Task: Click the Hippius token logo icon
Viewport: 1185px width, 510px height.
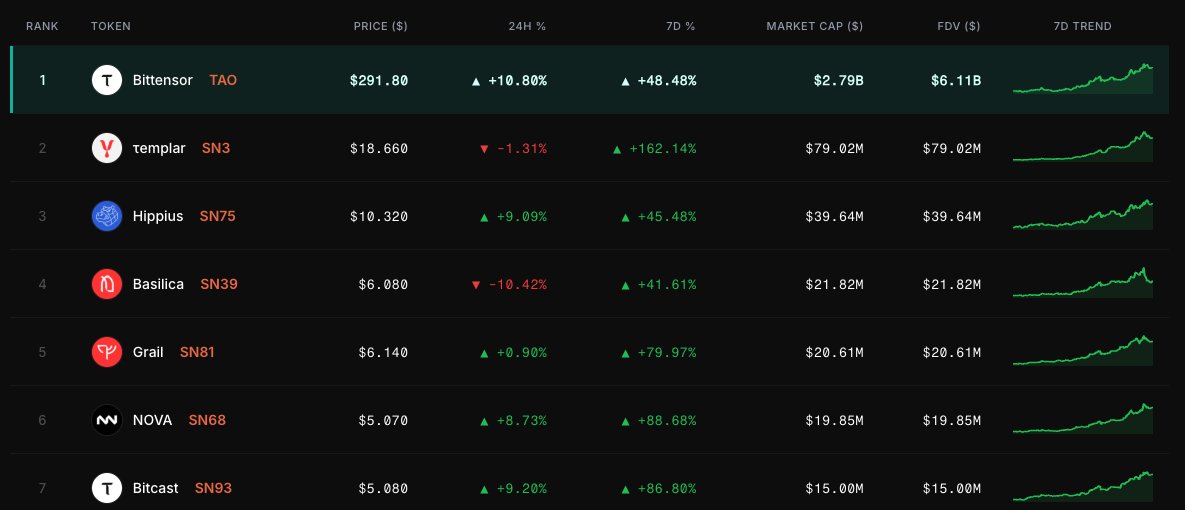Action: click(107, 216)
